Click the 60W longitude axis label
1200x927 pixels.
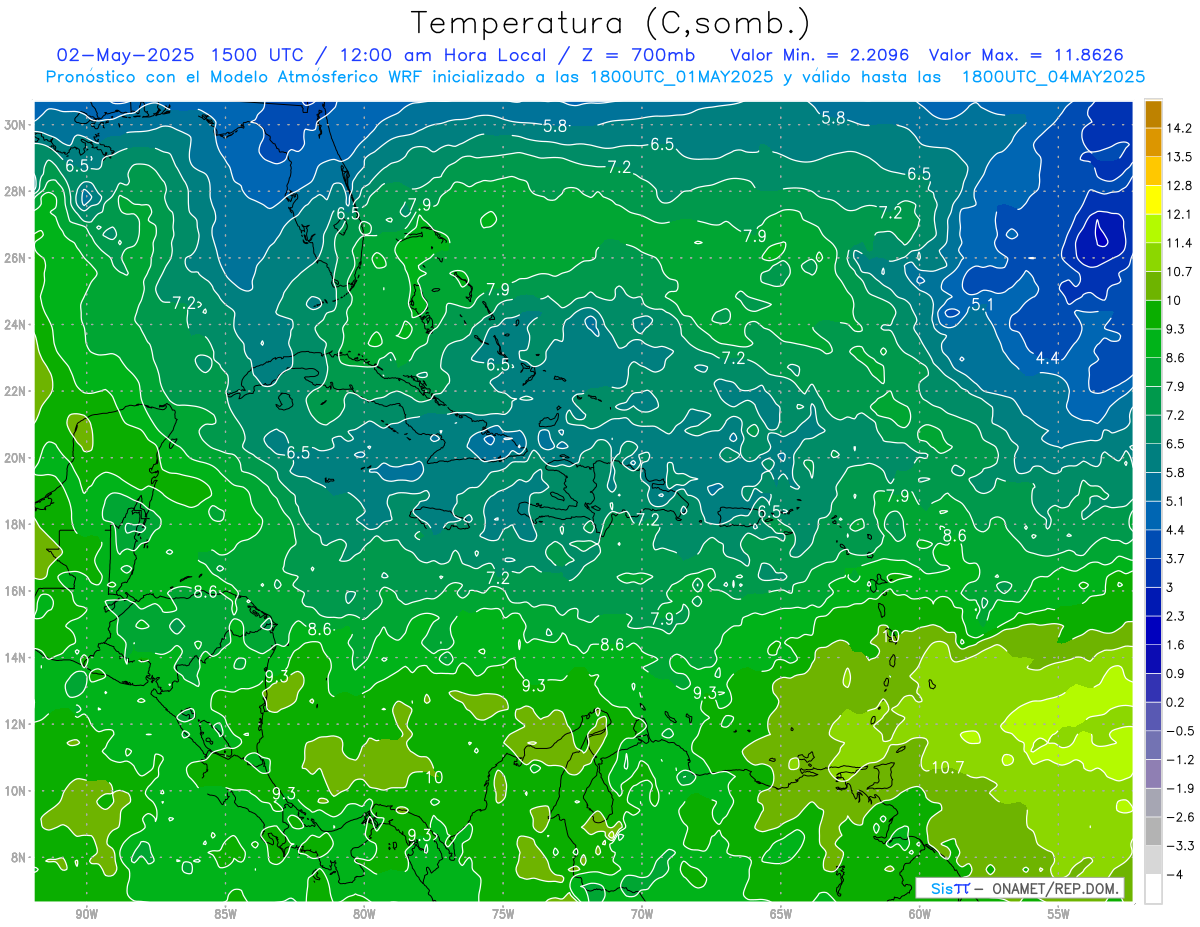(x=920, y=914)
